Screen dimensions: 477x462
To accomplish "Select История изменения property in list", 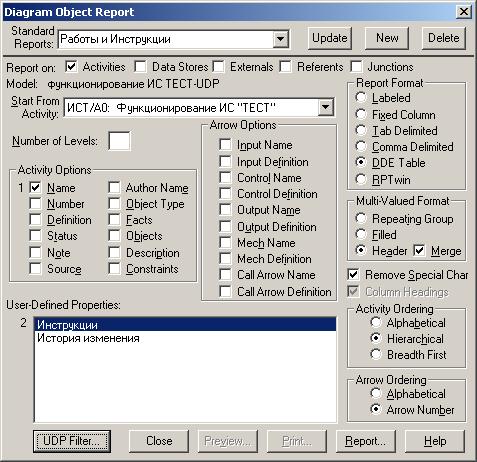I will 185,338.
